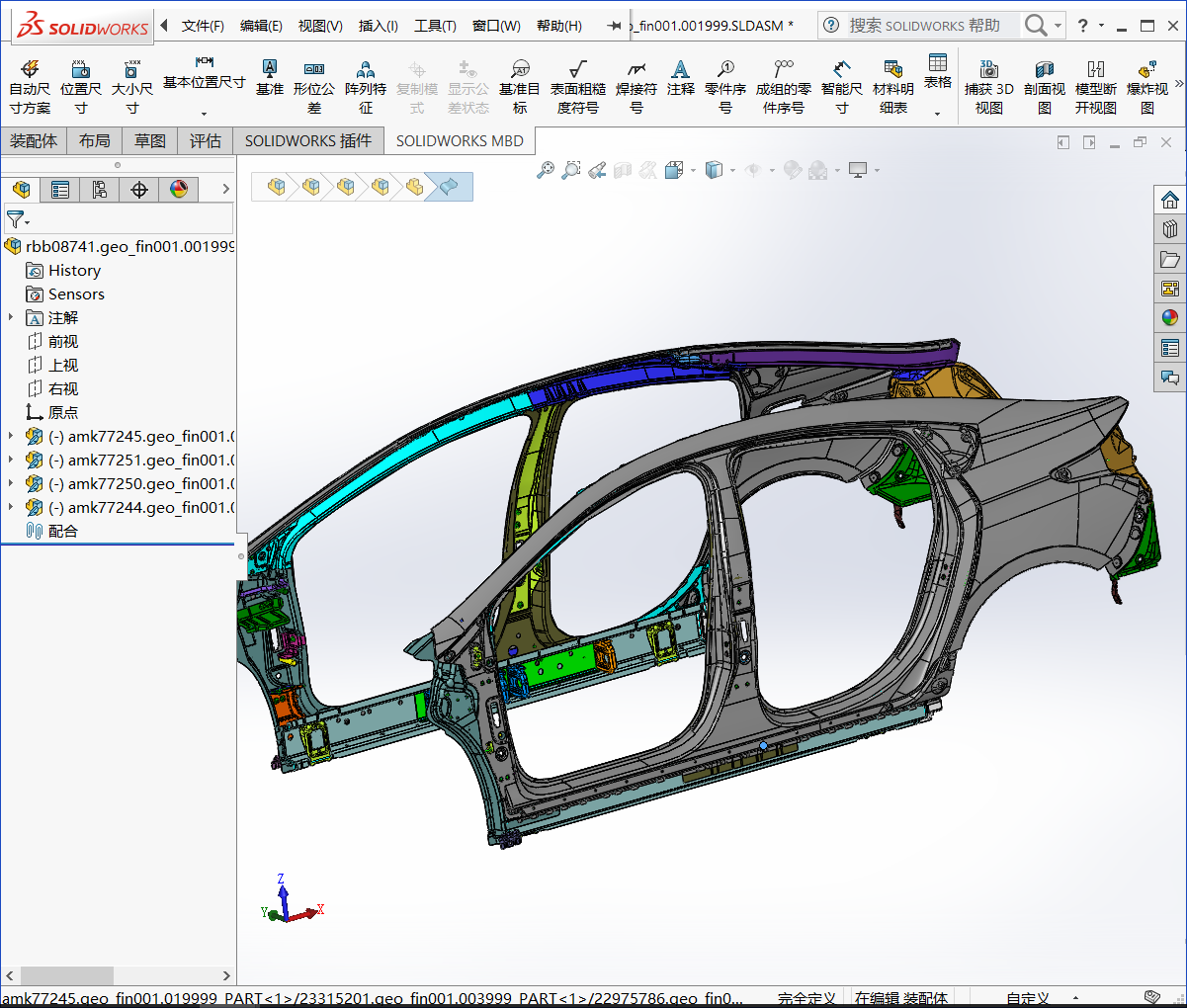The image size is (1187, 1008).
Task: Select the 阵列特征 tool
Action: pos(366,87)
